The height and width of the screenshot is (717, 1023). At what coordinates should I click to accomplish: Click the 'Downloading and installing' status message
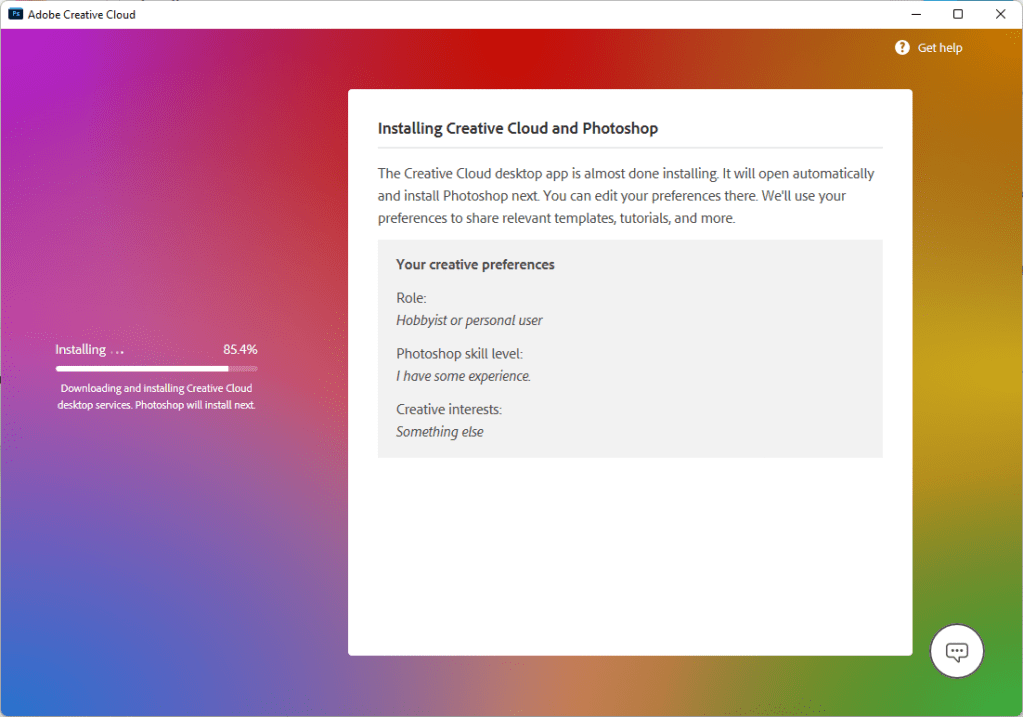tap(156, 396)
